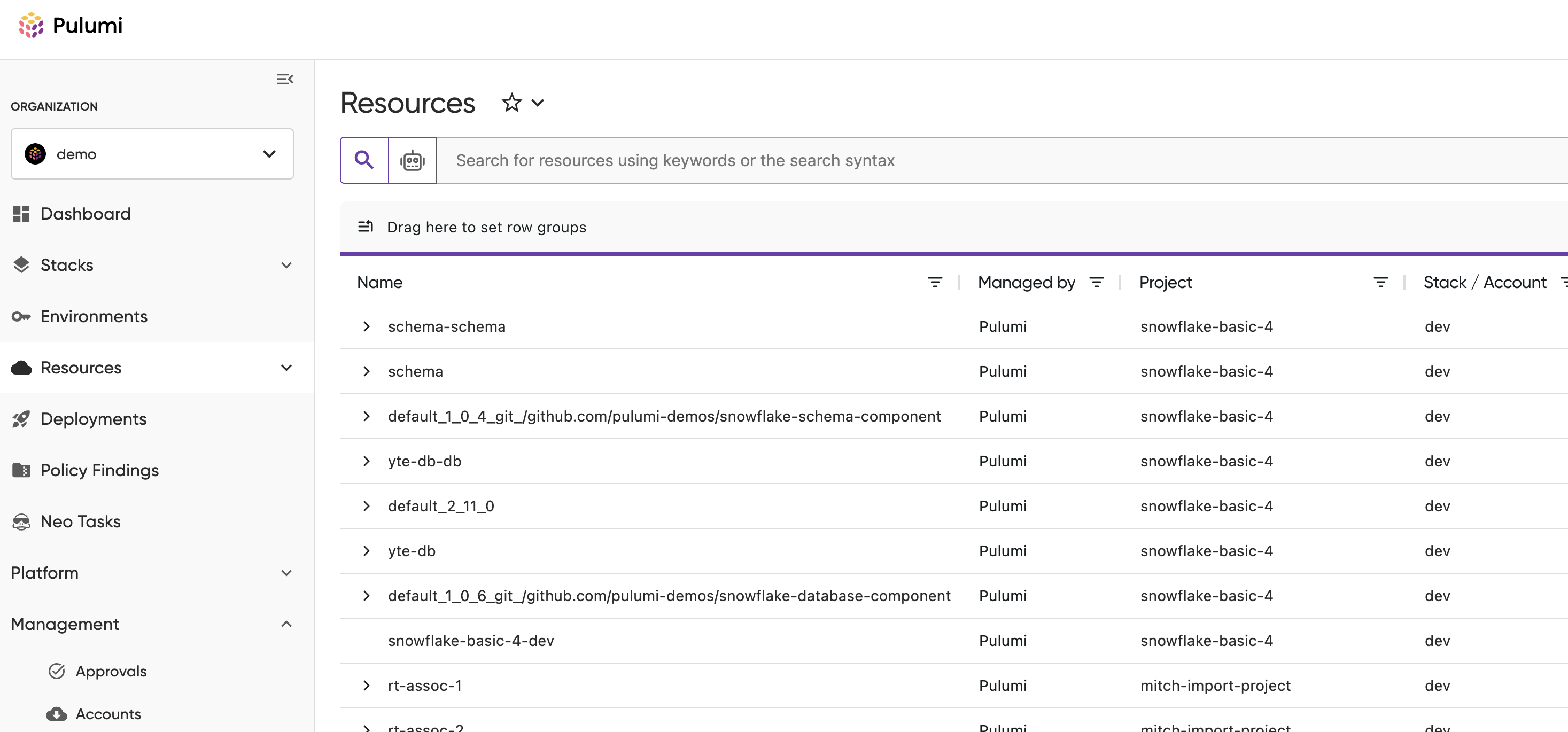This screenshot has height=732, width=1568.
Task: Click the Policy Findings folder icon
Action: click(21, 470)
